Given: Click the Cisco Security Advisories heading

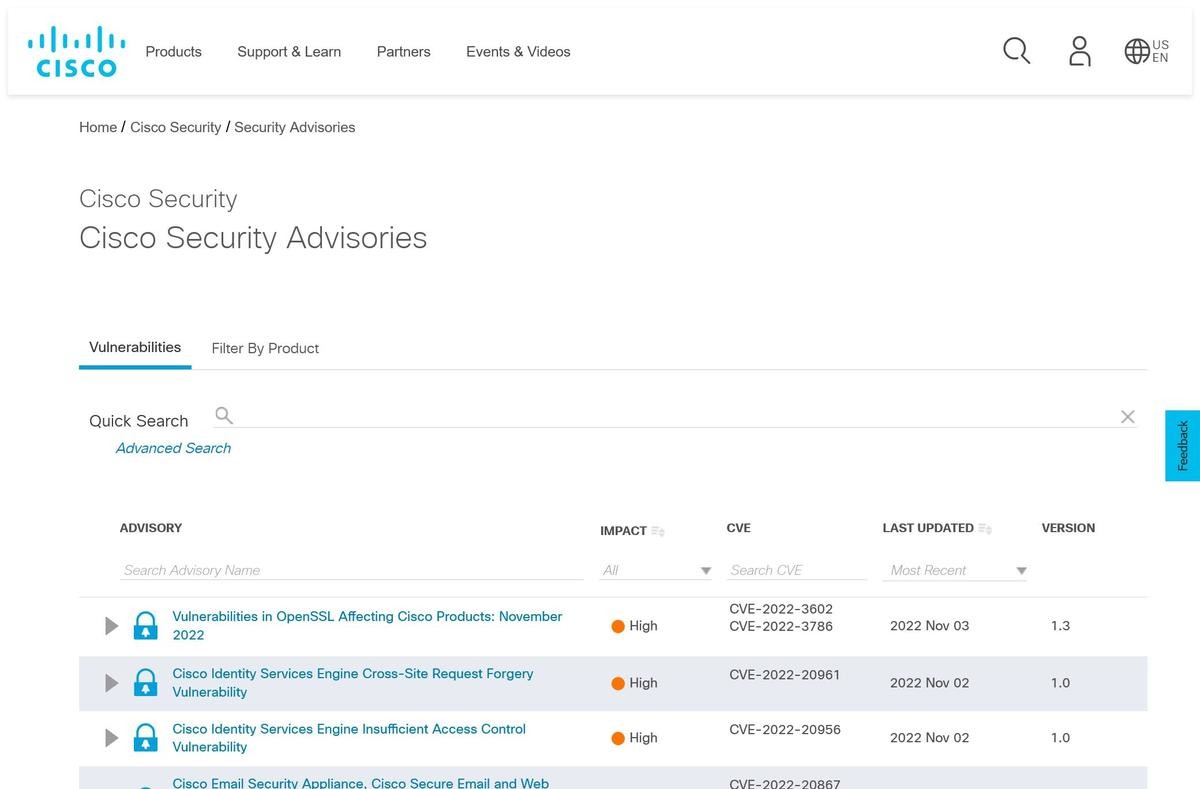Looking at the screenshot, I should 253,238.
